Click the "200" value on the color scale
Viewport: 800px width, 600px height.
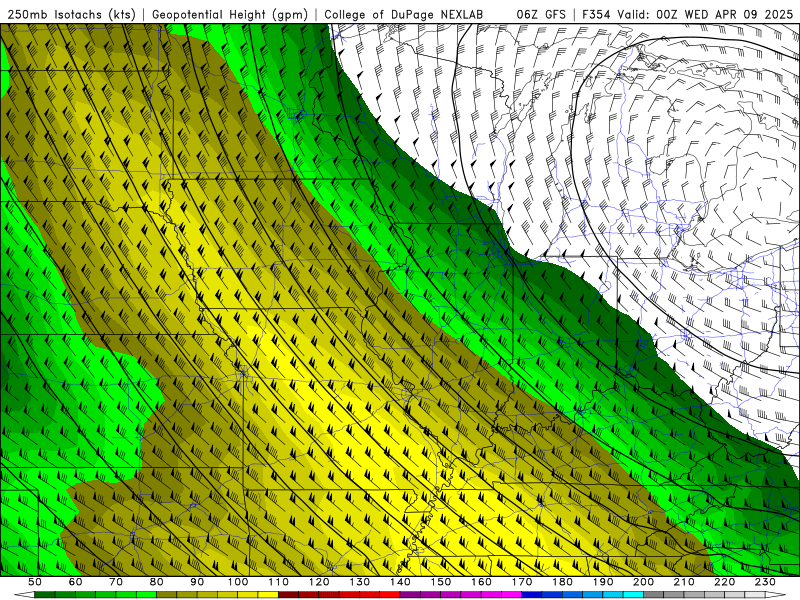coord(643,582)
